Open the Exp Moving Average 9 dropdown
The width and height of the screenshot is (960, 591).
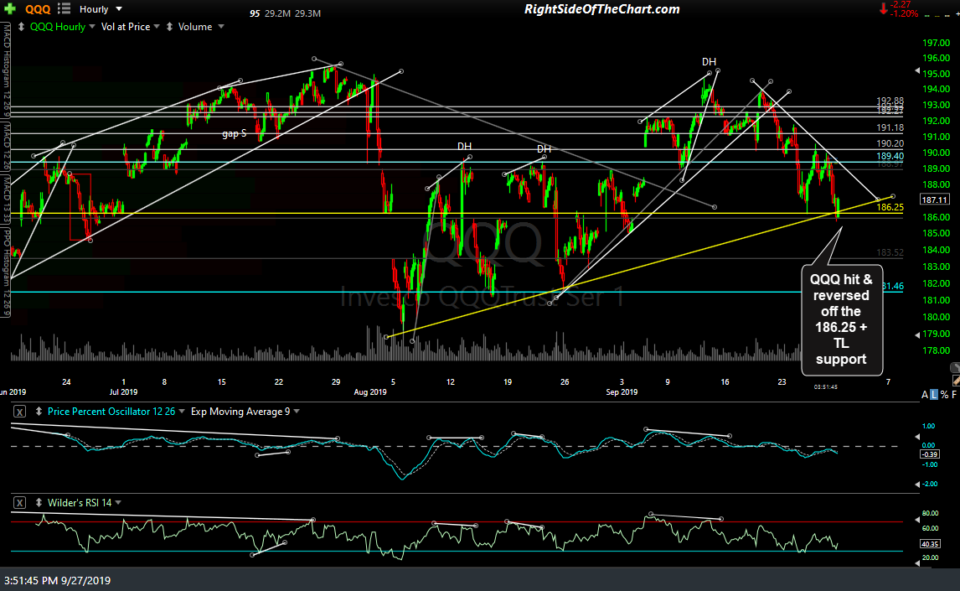coord(296,411)
